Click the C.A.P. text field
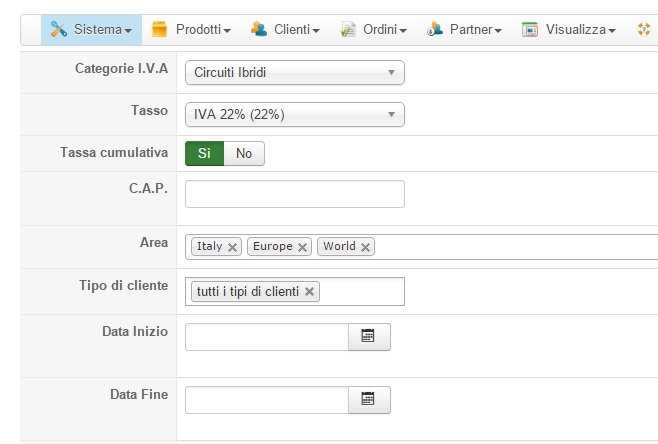 (294, 194)
